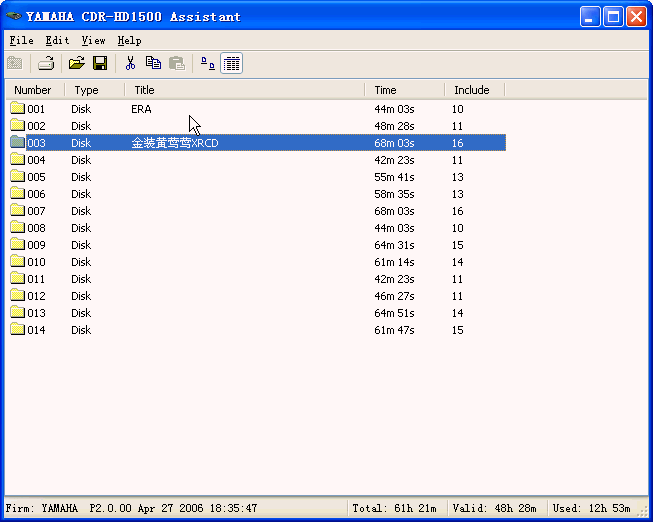The image size is (653, 522).
Task: Click the Used: 12h 53m status entry
Action: (x=591, y=508)
